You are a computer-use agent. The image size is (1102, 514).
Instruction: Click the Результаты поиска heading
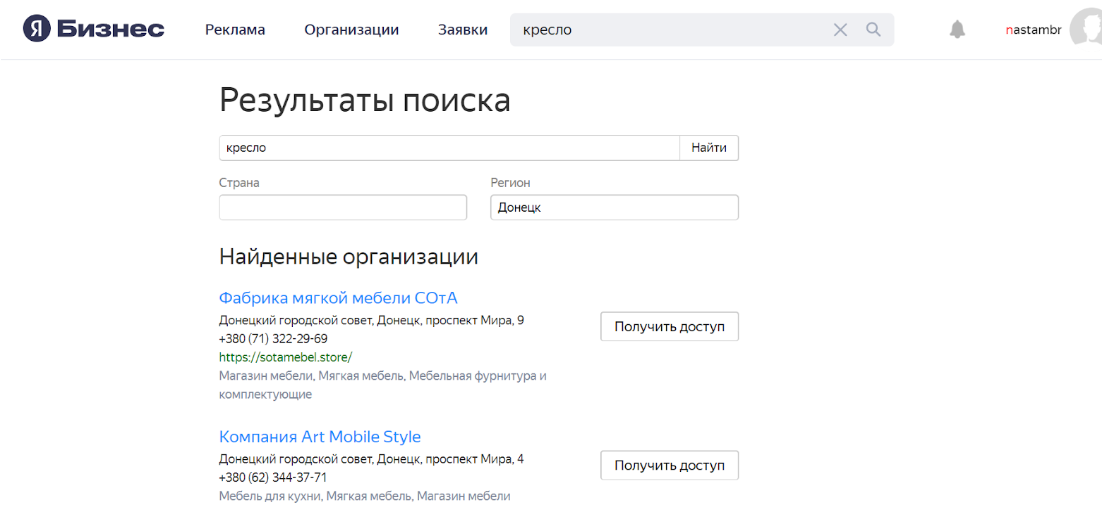pyautogui.click(x=365, y=101)
